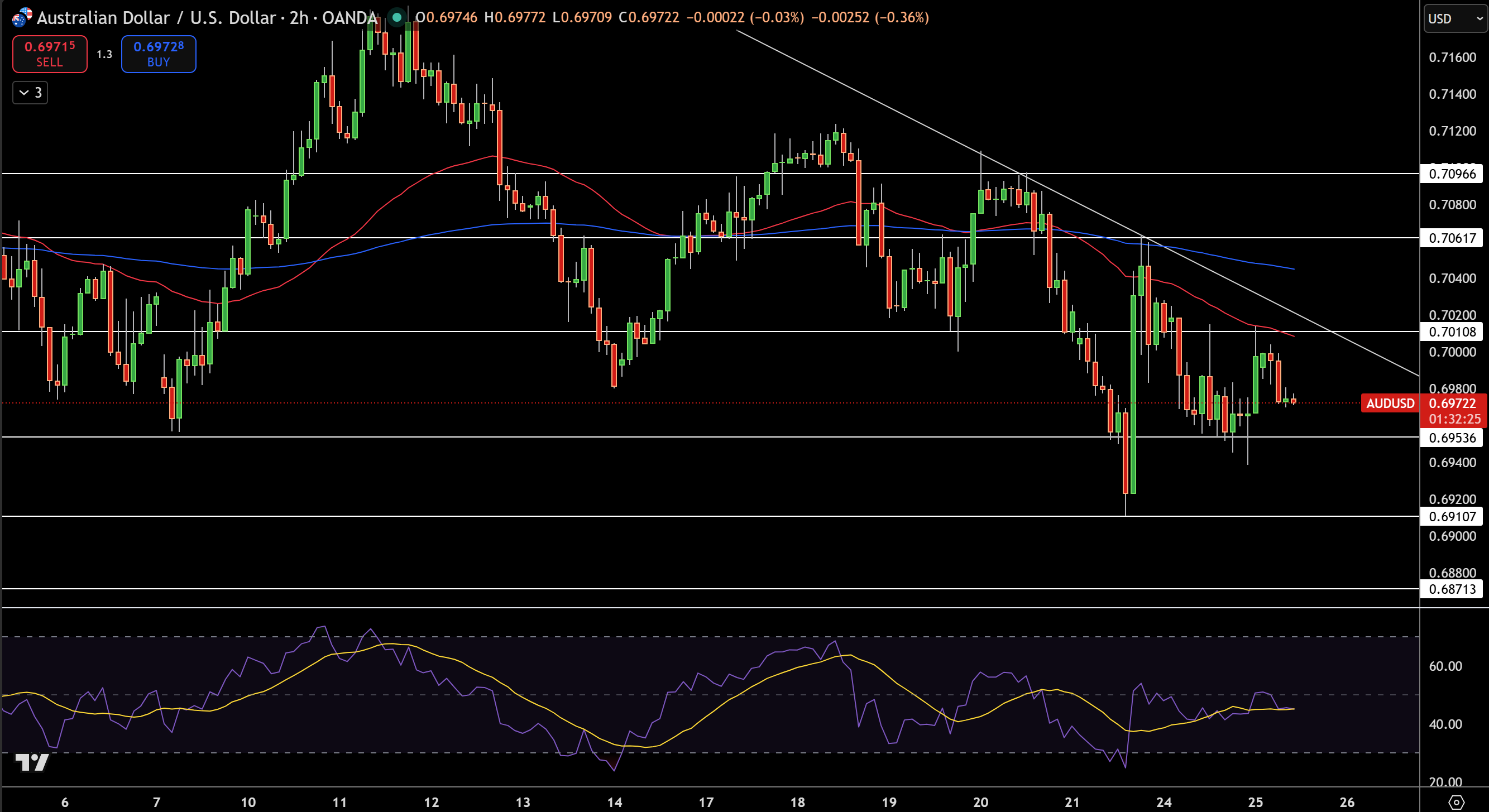The height and width of the screenshot is (812, 1489).
Task: Click the 2h interval label in title
Action: point(299,17)
